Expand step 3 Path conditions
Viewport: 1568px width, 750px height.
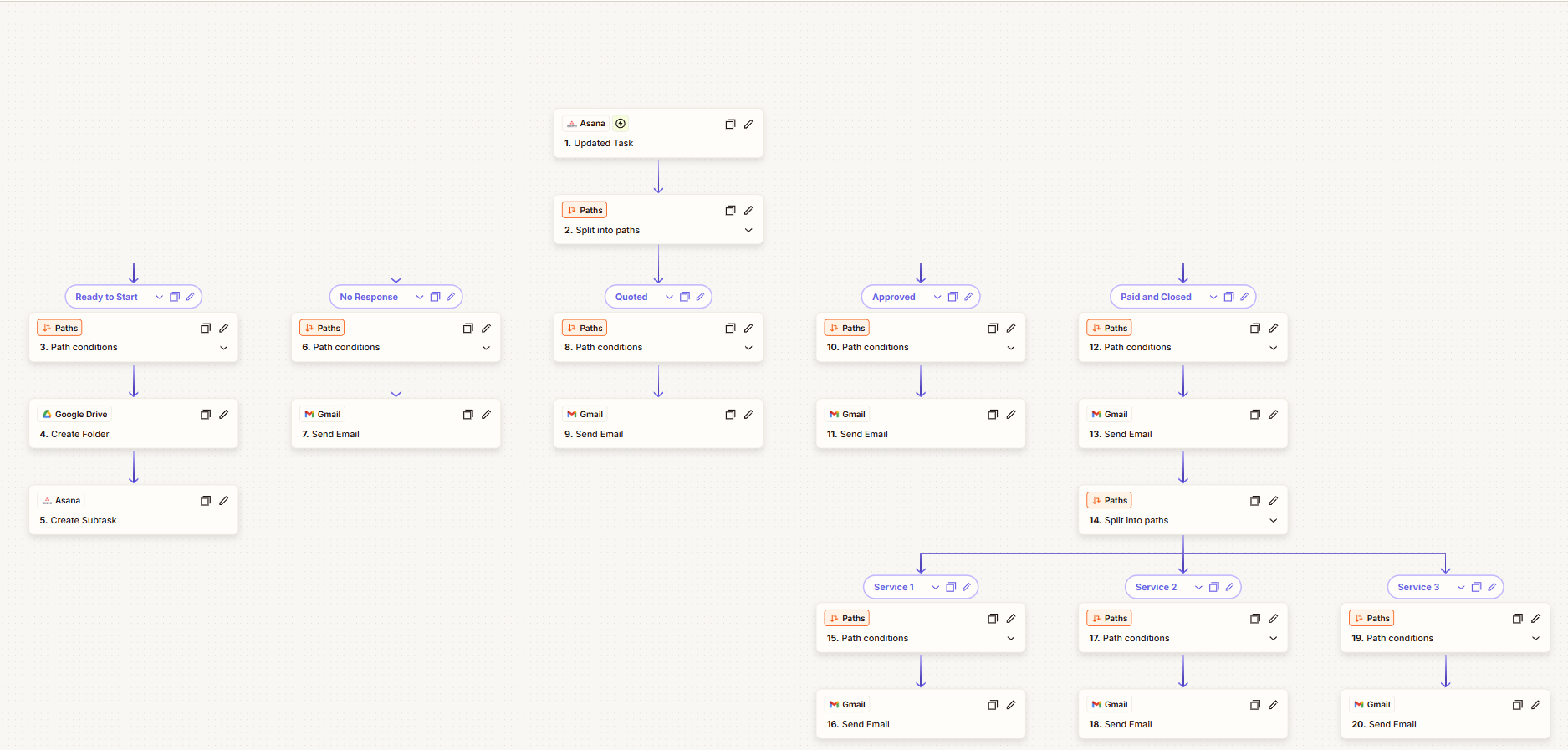(x=224, y=348)
